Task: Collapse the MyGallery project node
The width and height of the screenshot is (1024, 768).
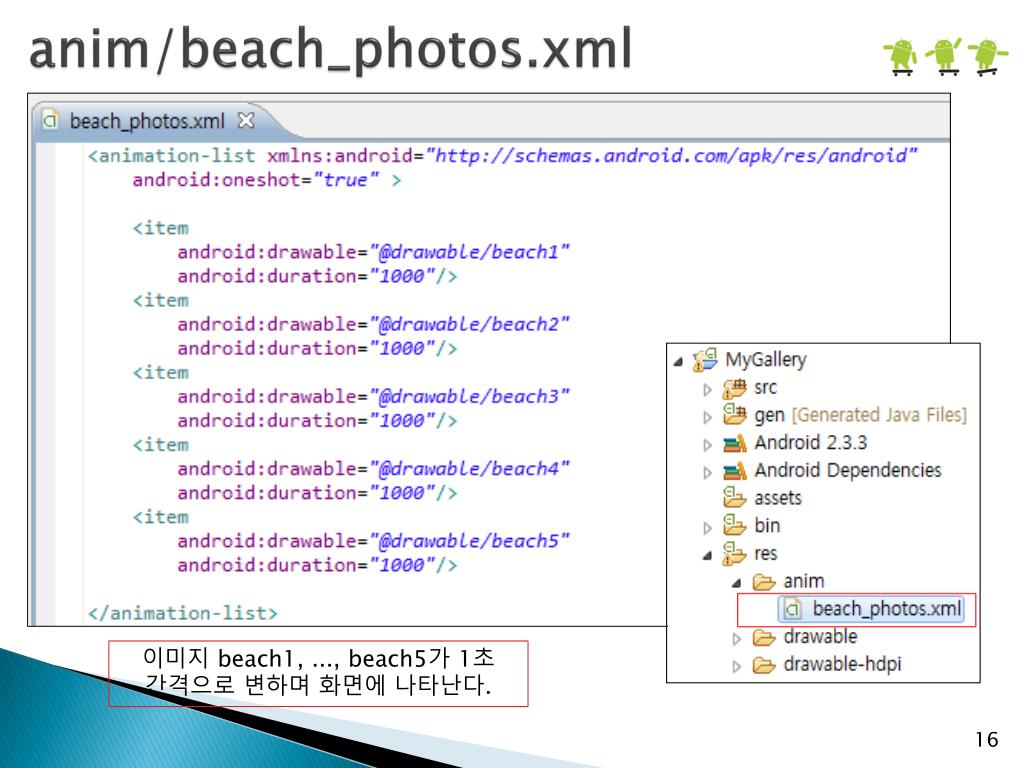Action: [x=678, y=360]
